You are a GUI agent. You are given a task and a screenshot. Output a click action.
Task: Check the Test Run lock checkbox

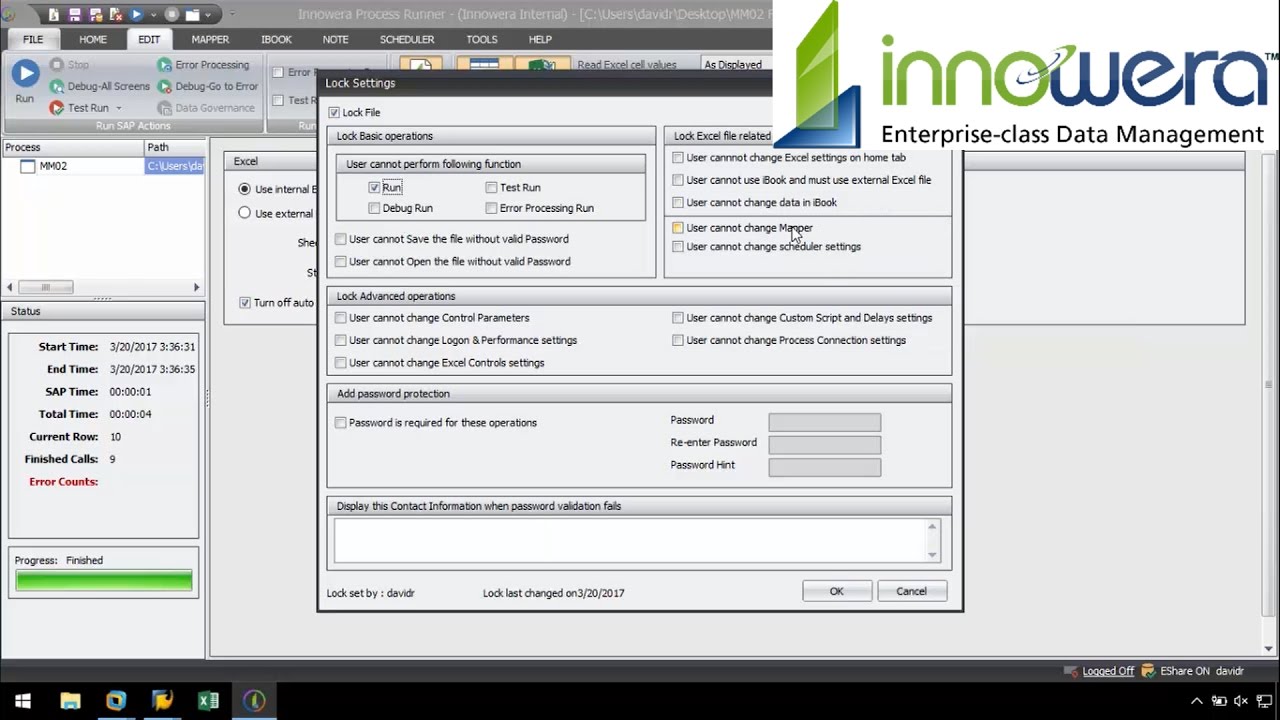pos(491,188)
